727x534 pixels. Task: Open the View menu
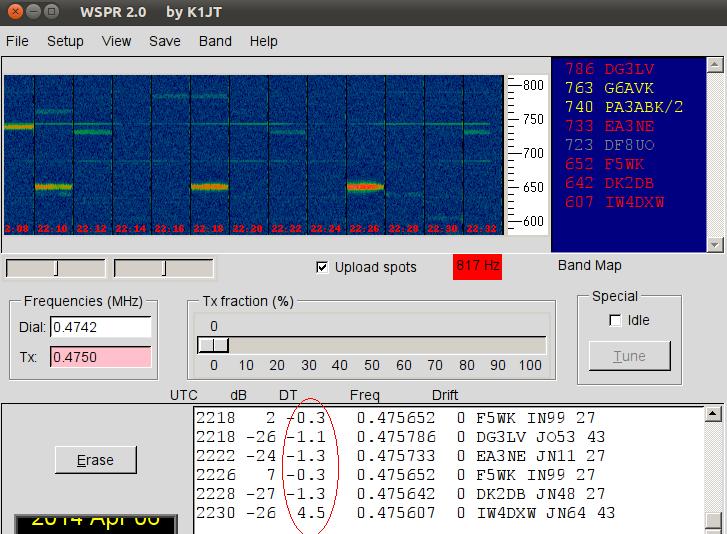tap(116, 41)
